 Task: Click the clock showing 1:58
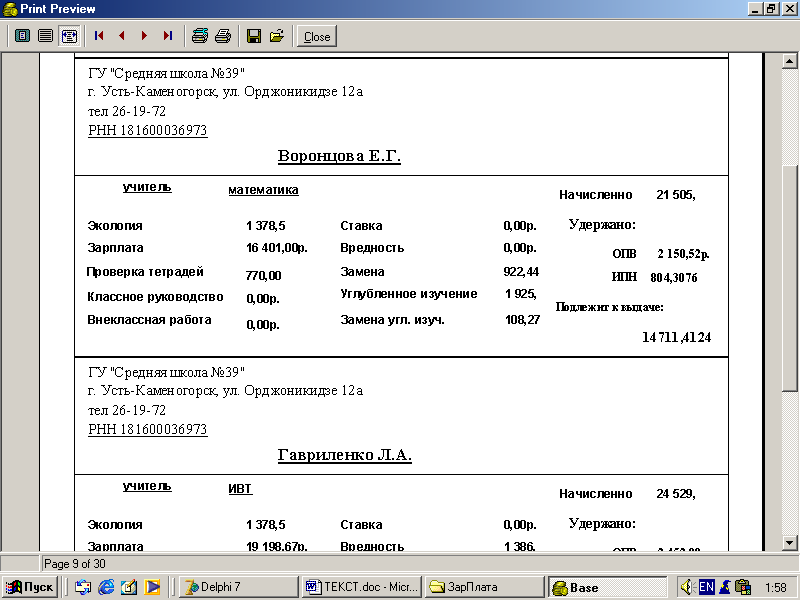(776, 588)
